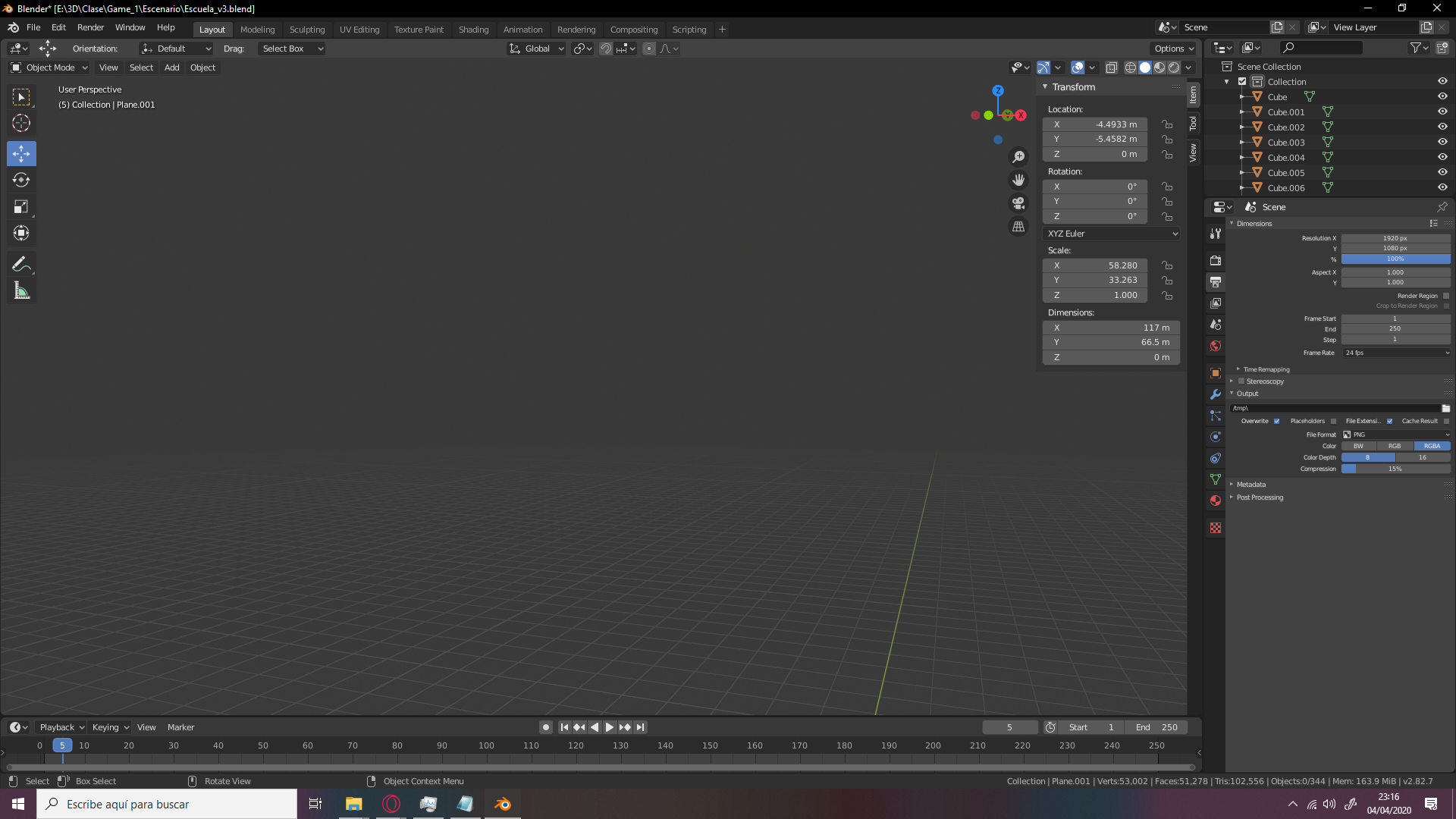
Task: Activate the Scale tool
Action: (21, 206)
